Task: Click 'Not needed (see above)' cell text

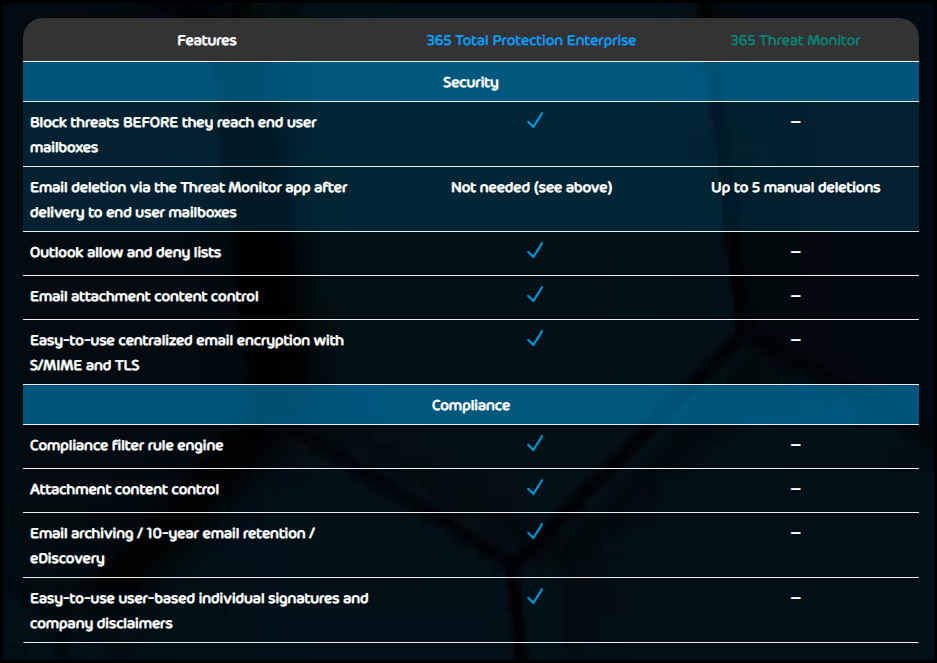Action: point(531,187)
